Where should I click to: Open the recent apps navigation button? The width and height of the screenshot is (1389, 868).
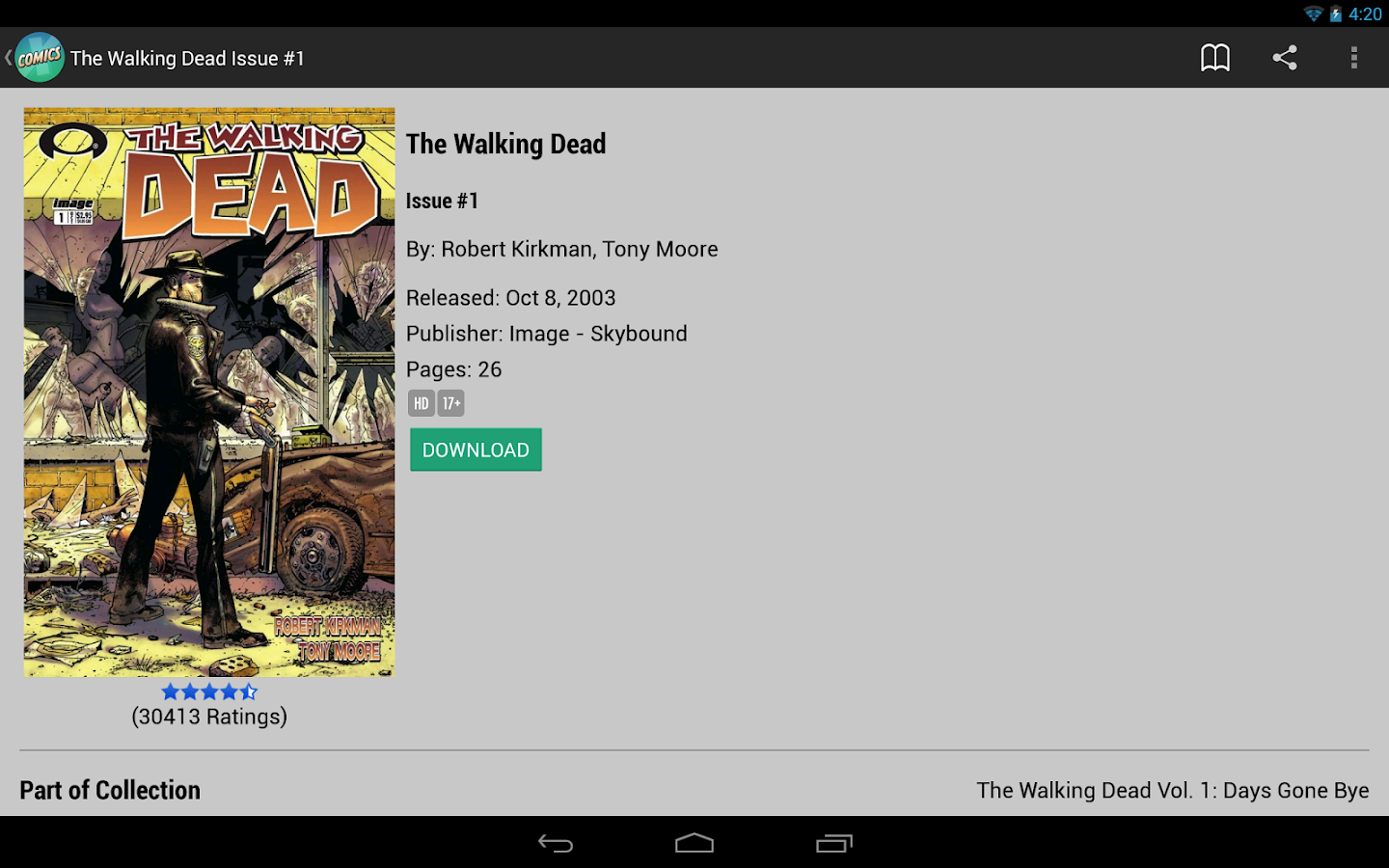(x=834, y=843)
